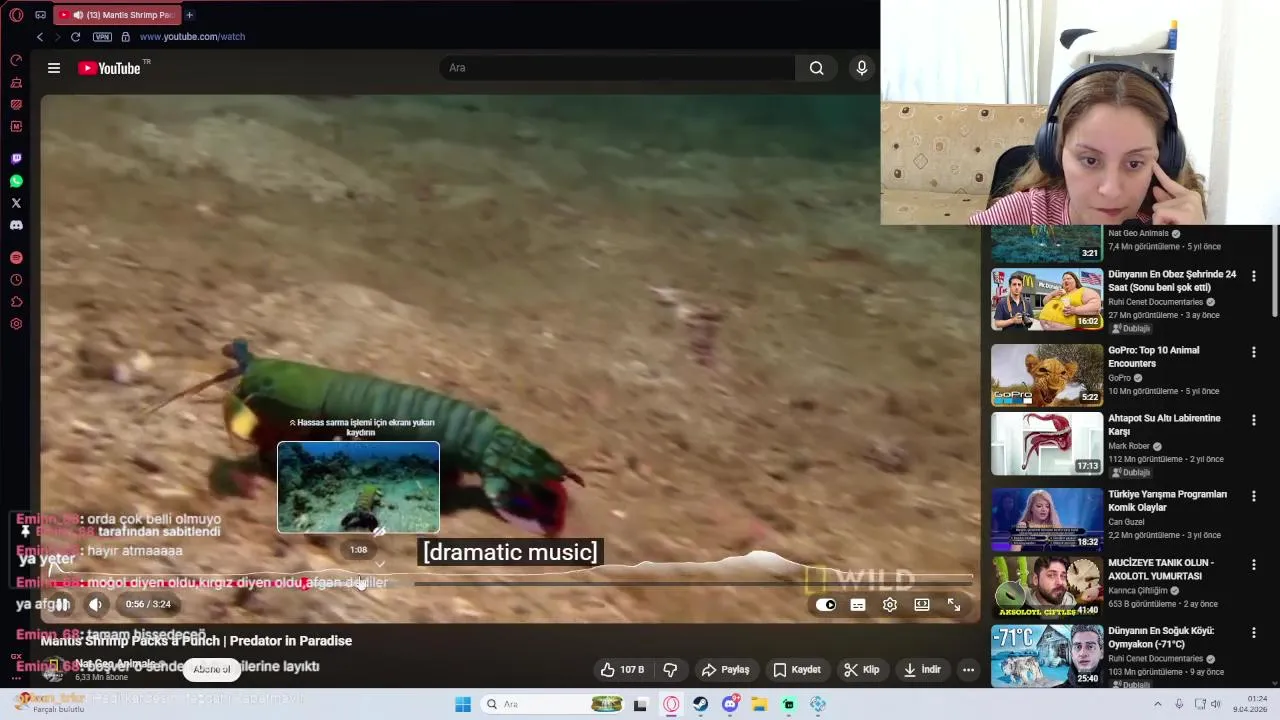Click the Kaydet save button
The height and width of the screenshot is (720, 1280).
point(797,670)
